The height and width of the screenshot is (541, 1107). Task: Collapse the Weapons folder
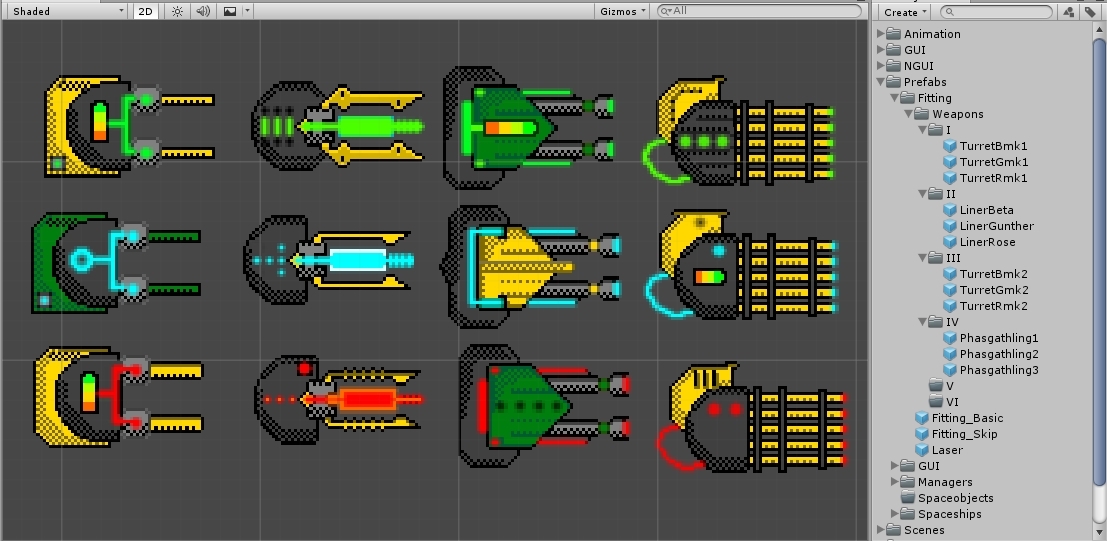pos(910,114)
